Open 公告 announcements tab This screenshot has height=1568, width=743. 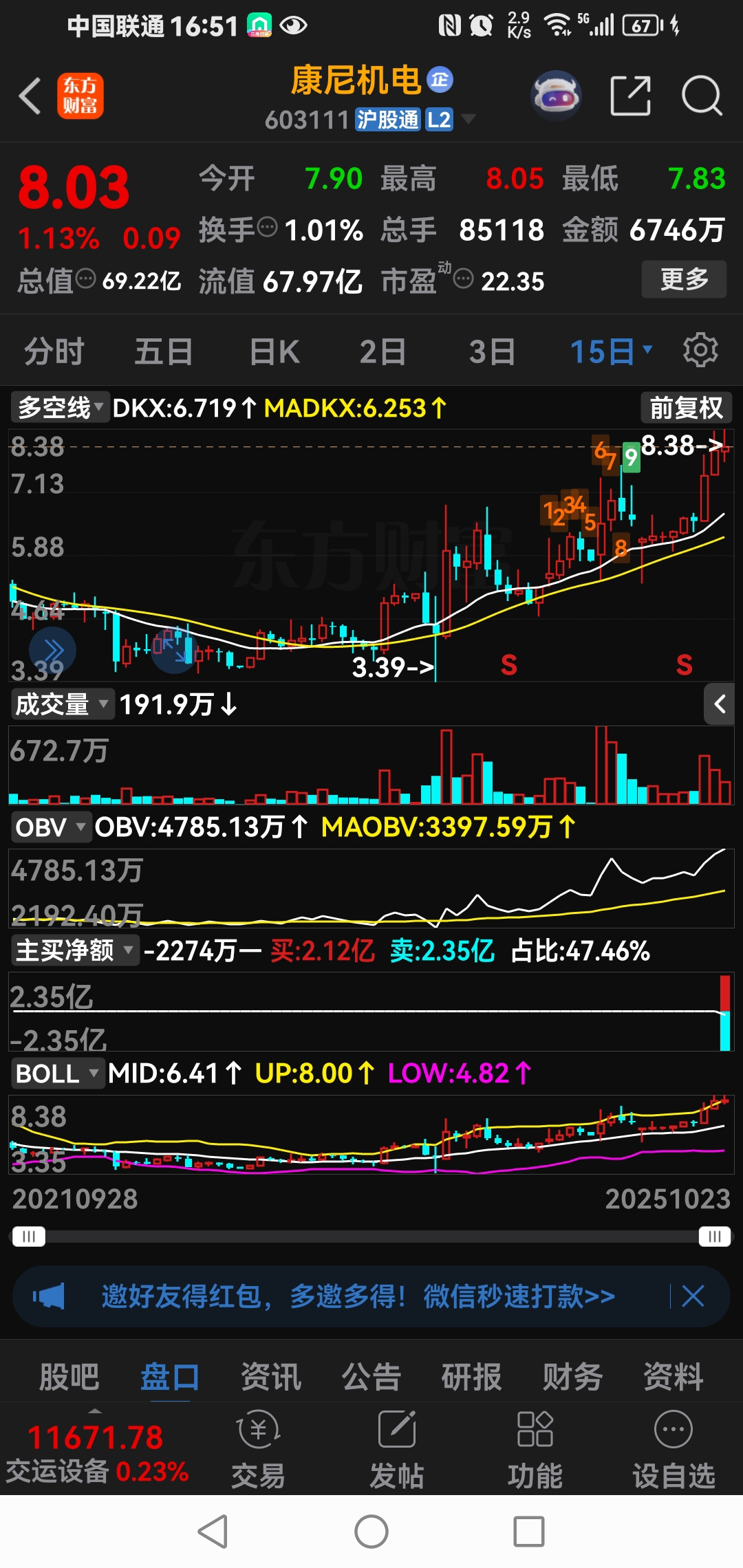click(x=371, y=1377)
